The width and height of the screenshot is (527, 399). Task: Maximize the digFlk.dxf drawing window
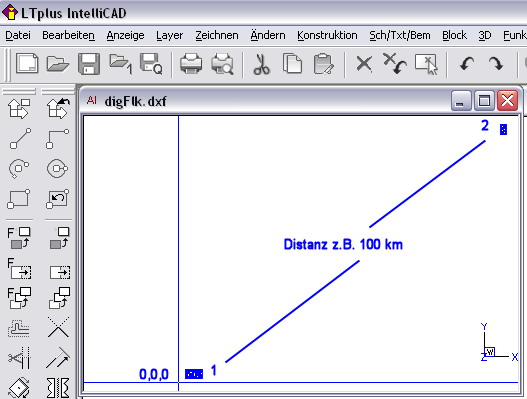point(484,100)
